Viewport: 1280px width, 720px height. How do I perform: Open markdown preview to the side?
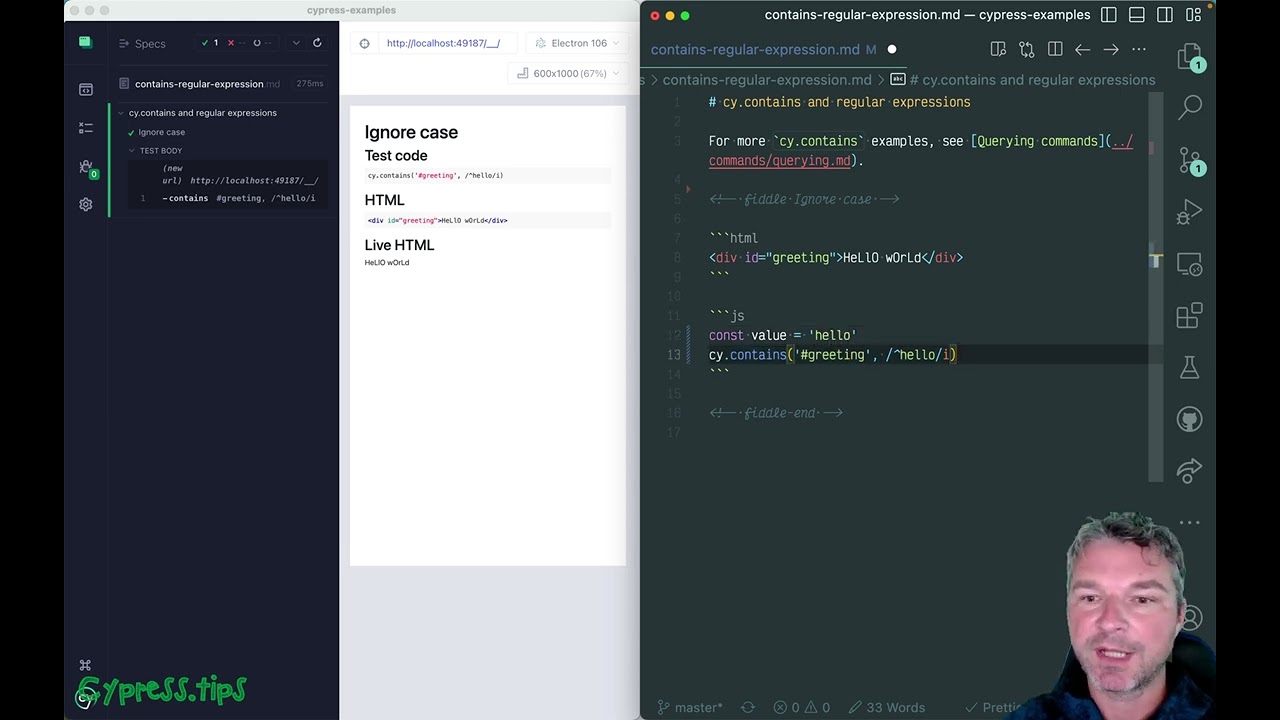[x=998, y=49]
